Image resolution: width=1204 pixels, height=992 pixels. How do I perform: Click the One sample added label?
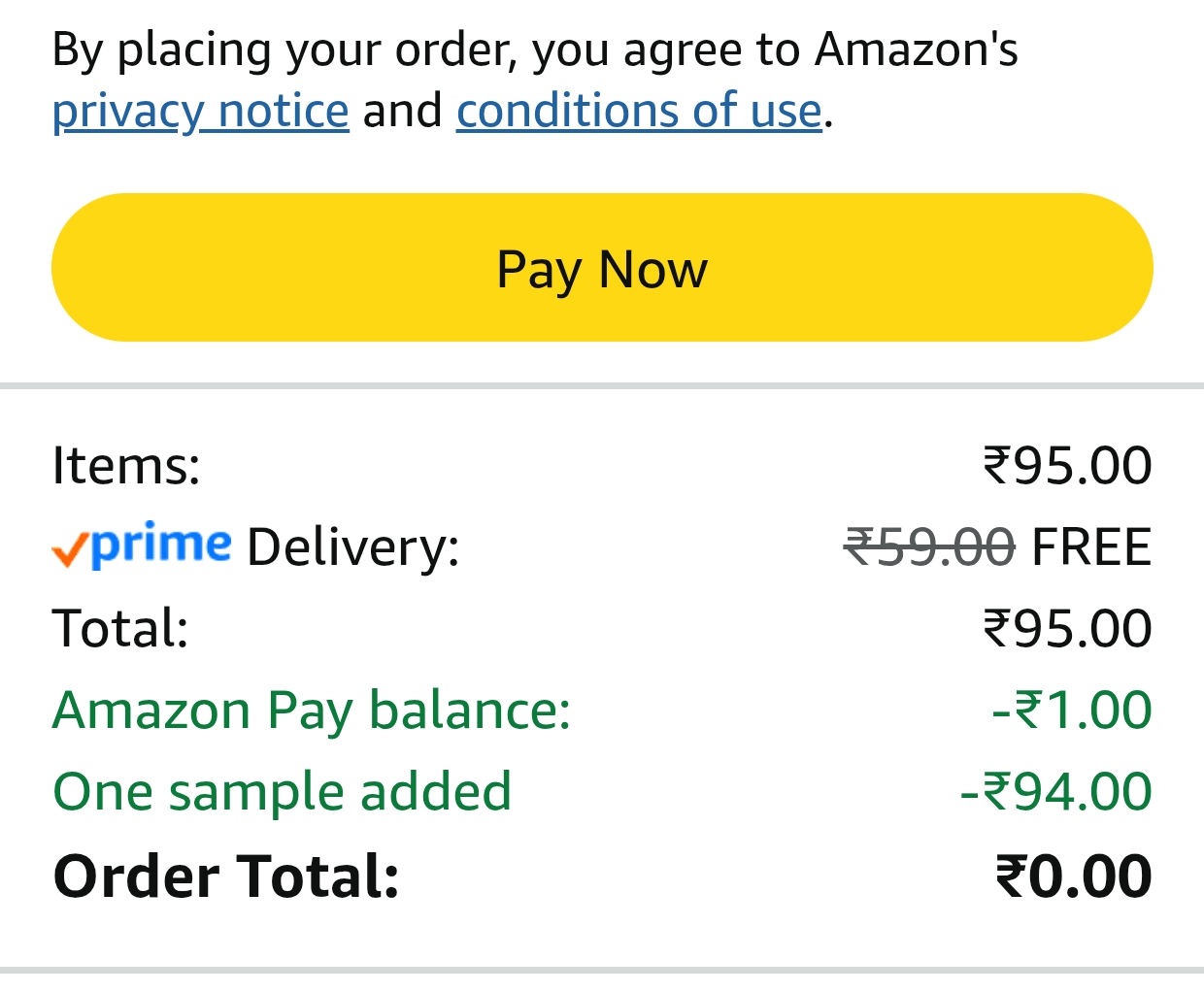coord(282,791)
